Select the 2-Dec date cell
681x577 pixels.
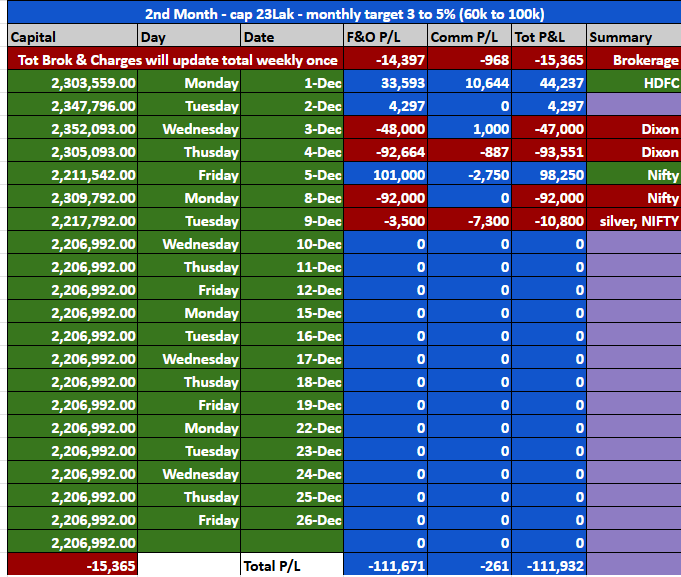(292, 106)
